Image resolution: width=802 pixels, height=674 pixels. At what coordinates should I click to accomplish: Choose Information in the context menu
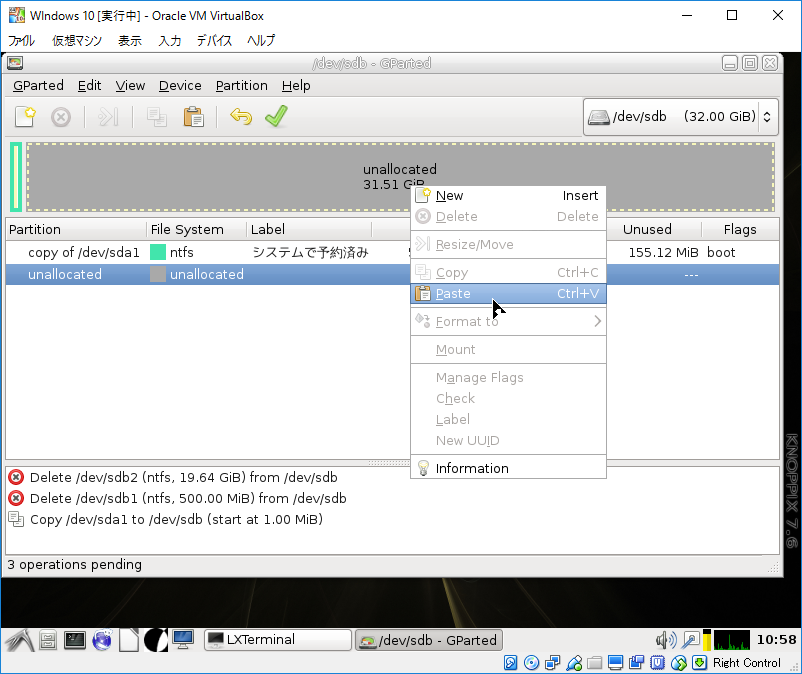pos(508,468)
